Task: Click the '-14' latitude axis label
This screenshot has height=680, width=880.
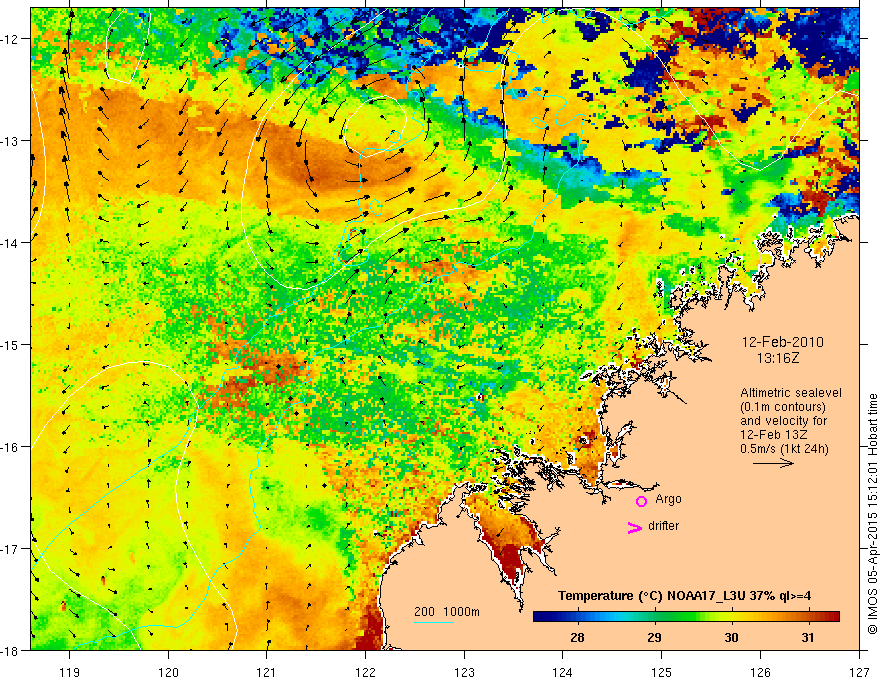Action: [10, 242]
